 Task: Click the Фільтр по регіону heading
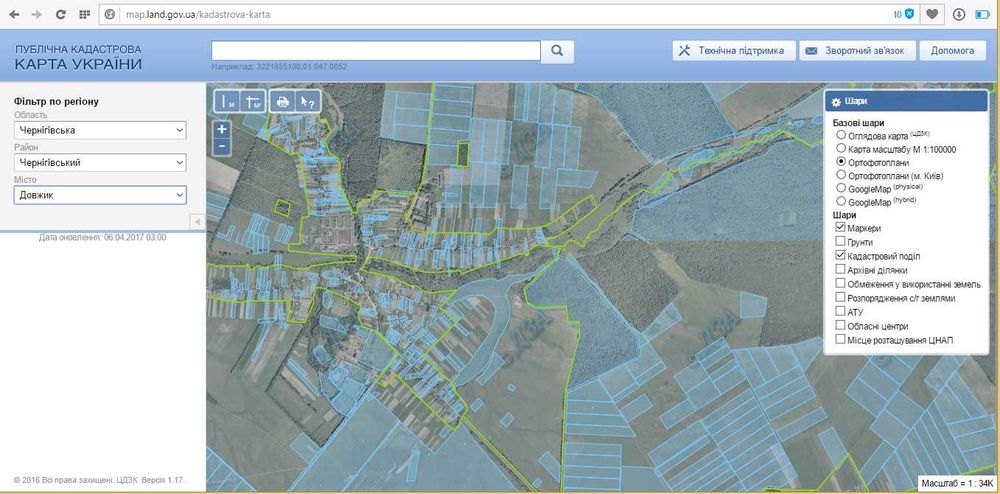pyautogui.click(x=57, y=101)
